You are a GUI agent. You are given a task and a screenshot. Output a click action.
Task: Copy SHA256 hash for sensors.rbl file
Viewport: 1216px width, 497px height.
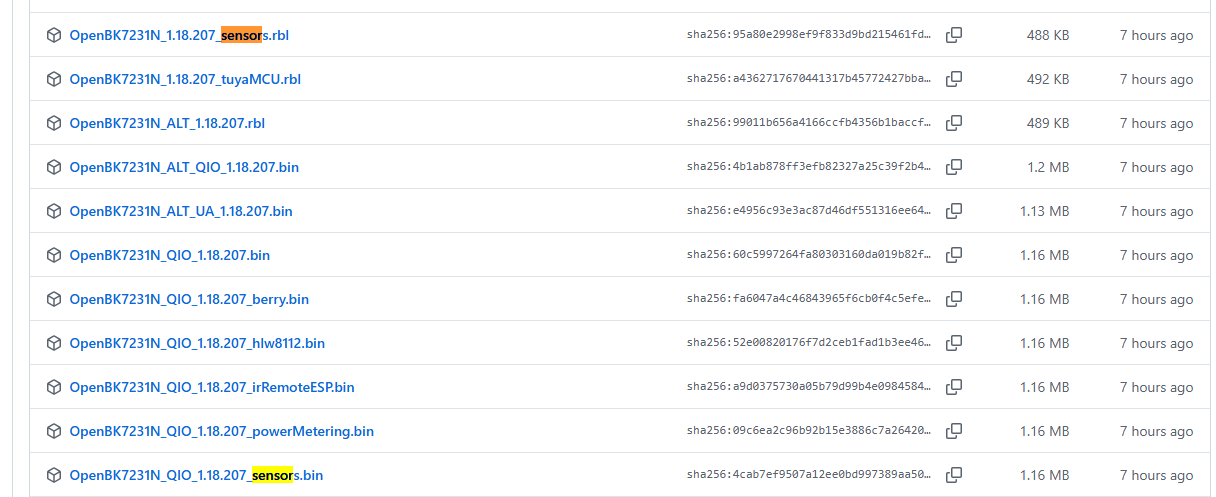pos(954,35)
